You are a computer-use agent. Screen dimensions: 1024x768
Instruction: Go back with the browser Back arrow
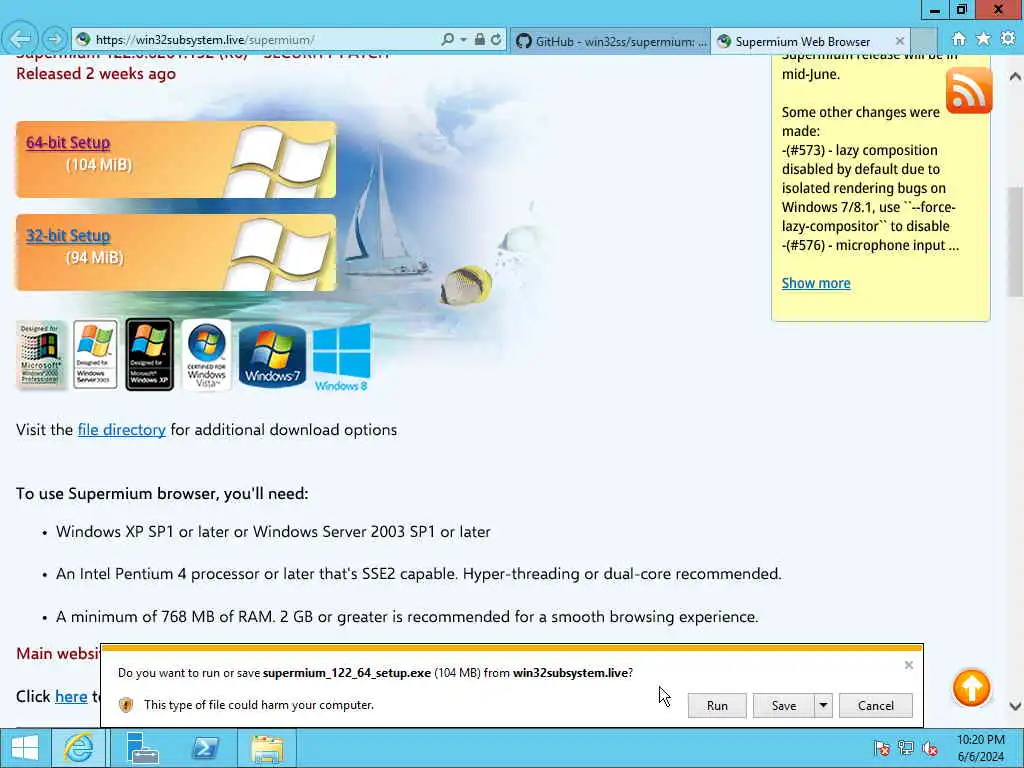[x=20, y=39]
